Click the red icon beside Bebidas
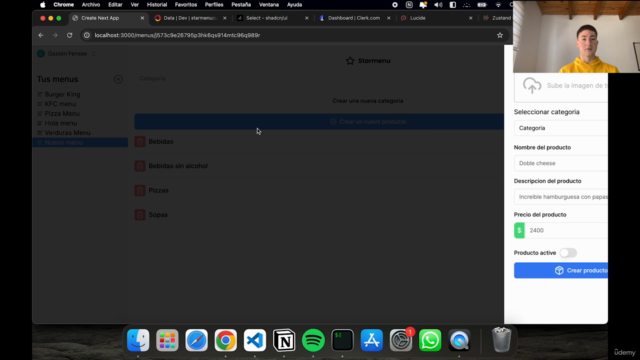 (140, 142)
